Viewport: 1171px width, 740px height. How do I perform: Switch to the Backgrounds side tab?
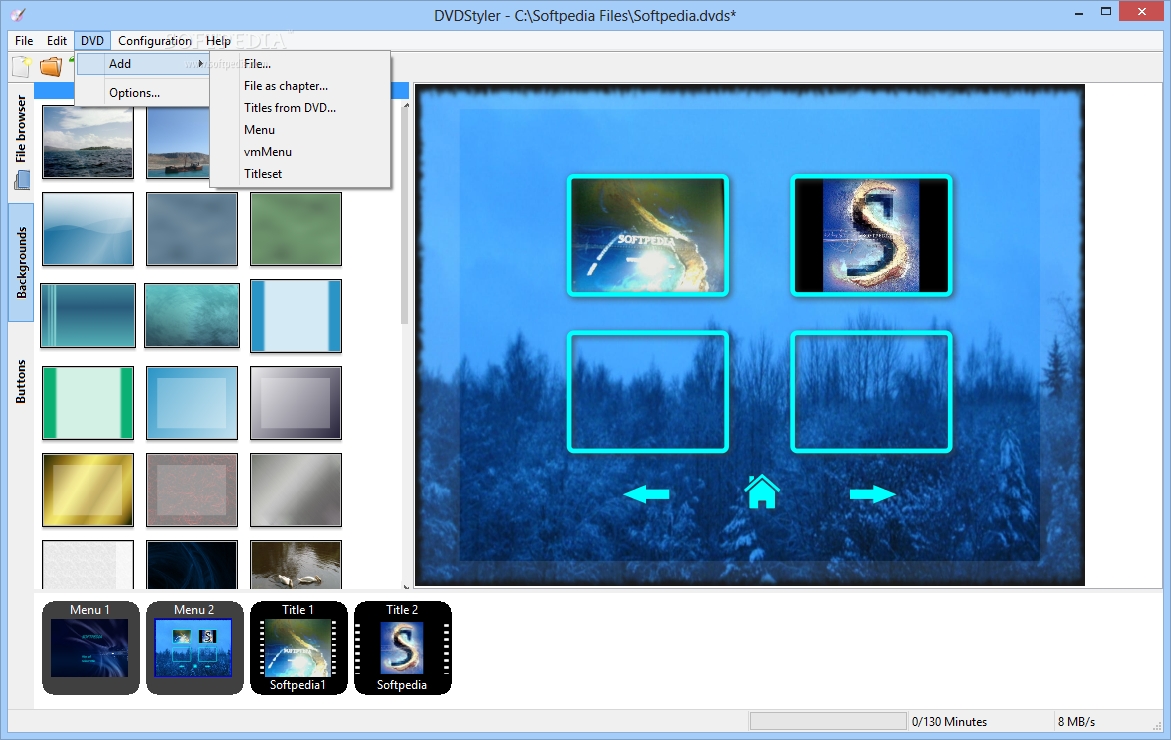tap(21, 262)
